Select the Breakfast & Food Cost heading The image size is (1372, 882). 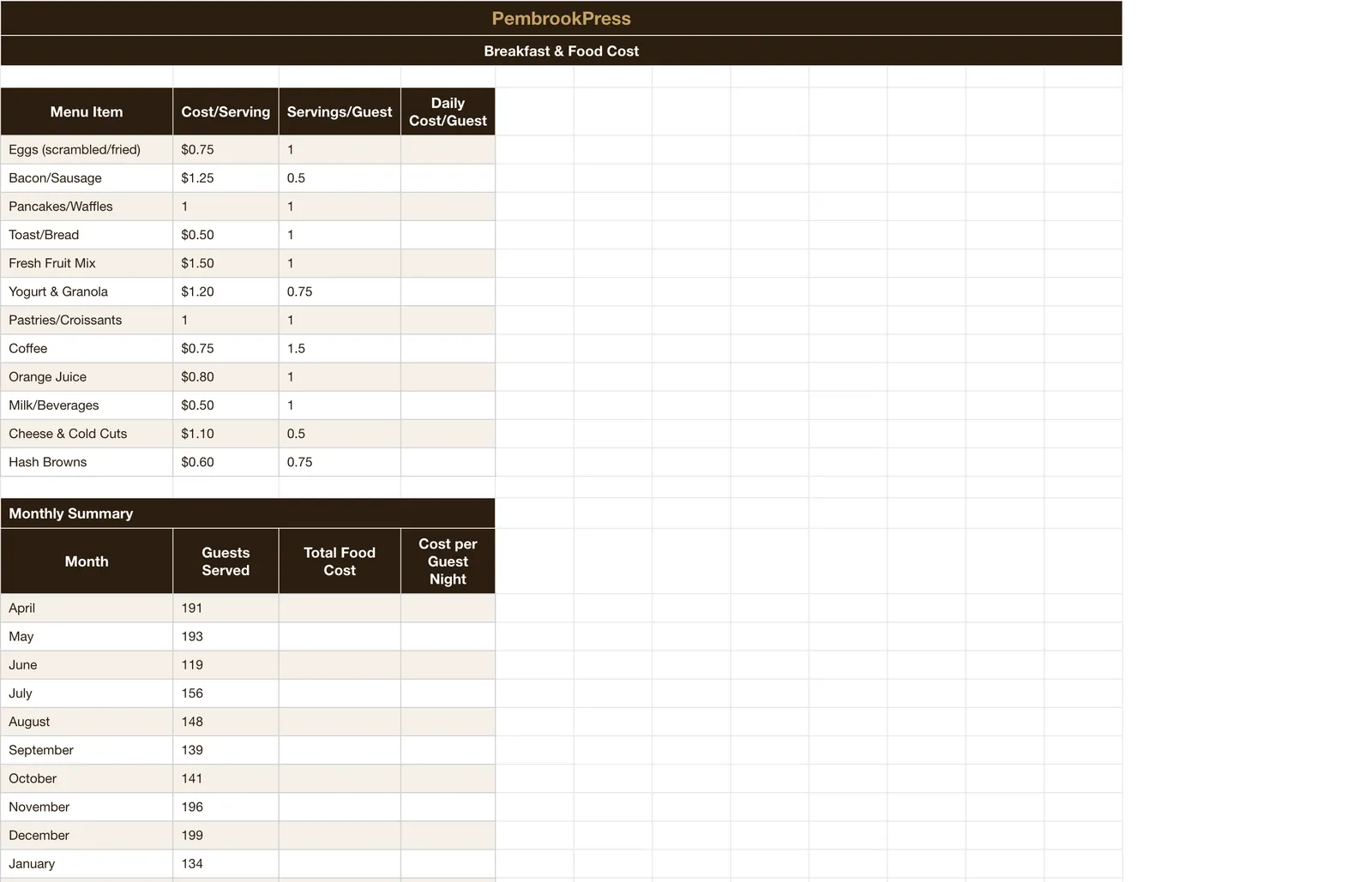(561, 51)
